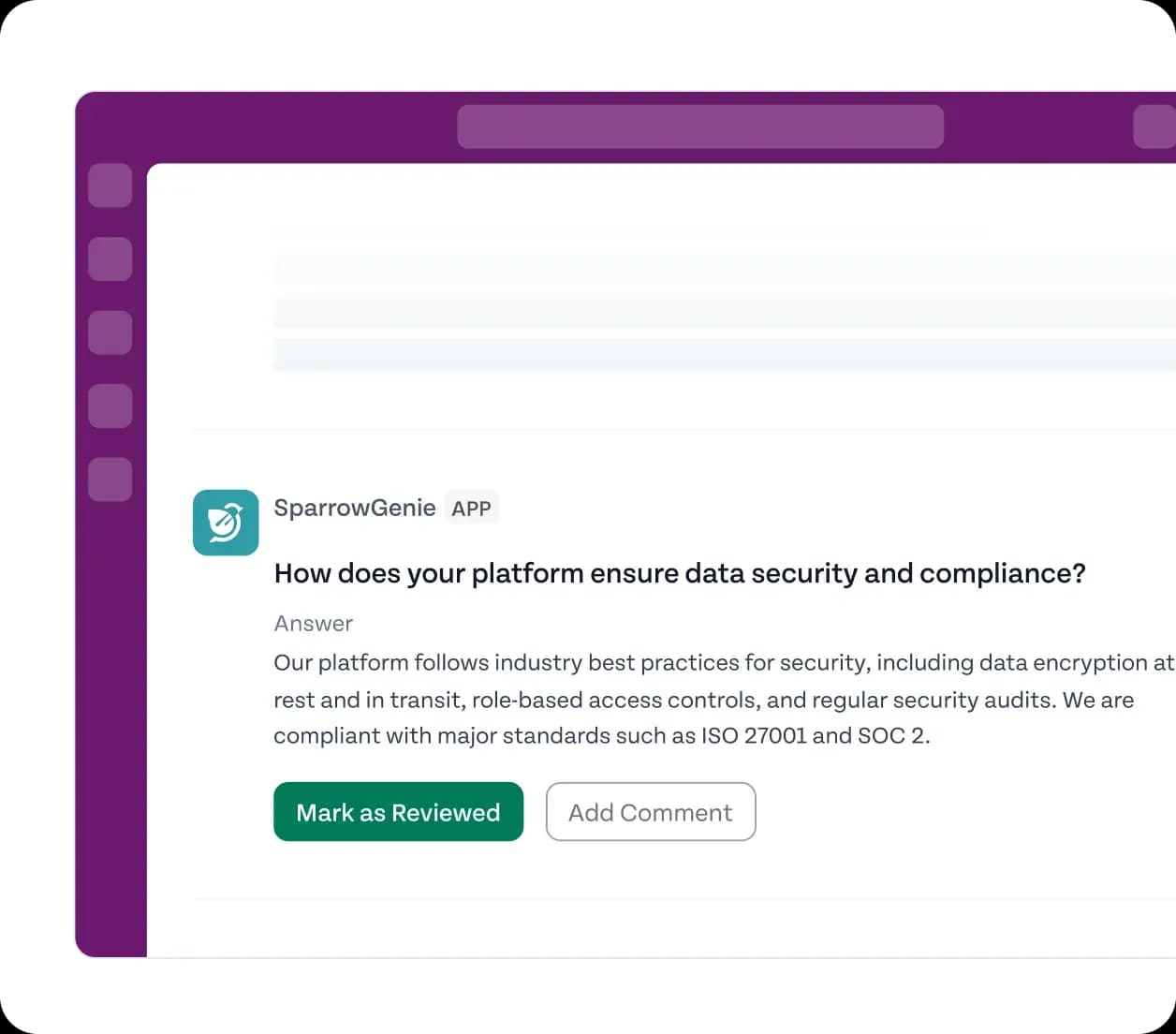Click the answer line starting "Our platform follows"
This screenshot has width=1176, height=1034.
tap(723, 663)
